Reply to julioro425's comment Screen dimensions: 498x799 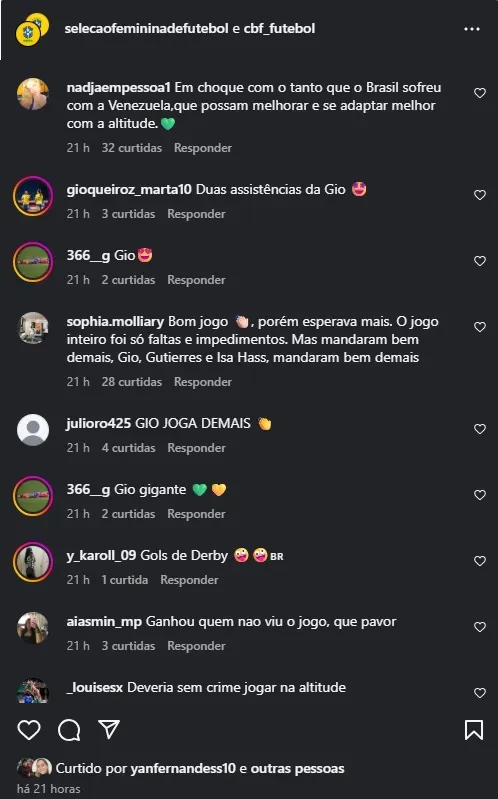point(196,448)
